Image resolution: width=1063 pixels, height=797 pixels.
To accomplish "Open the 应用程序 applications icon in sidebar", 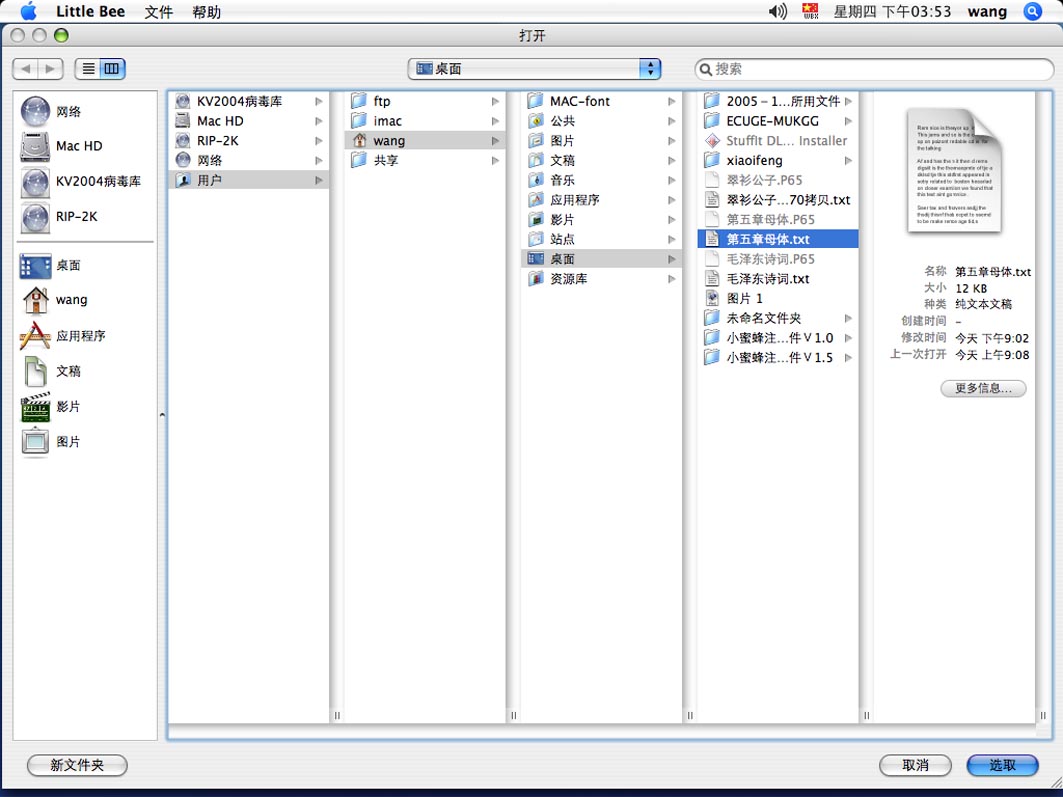I will [35, 336].
